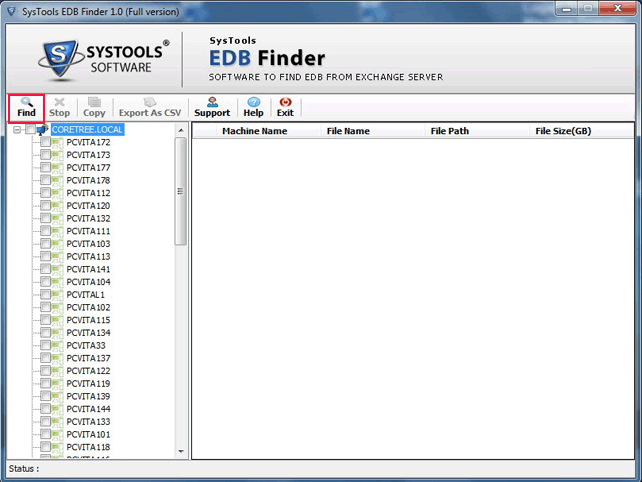Sort by File Path column header
This screenshot has width=642, height=482.
477,131
